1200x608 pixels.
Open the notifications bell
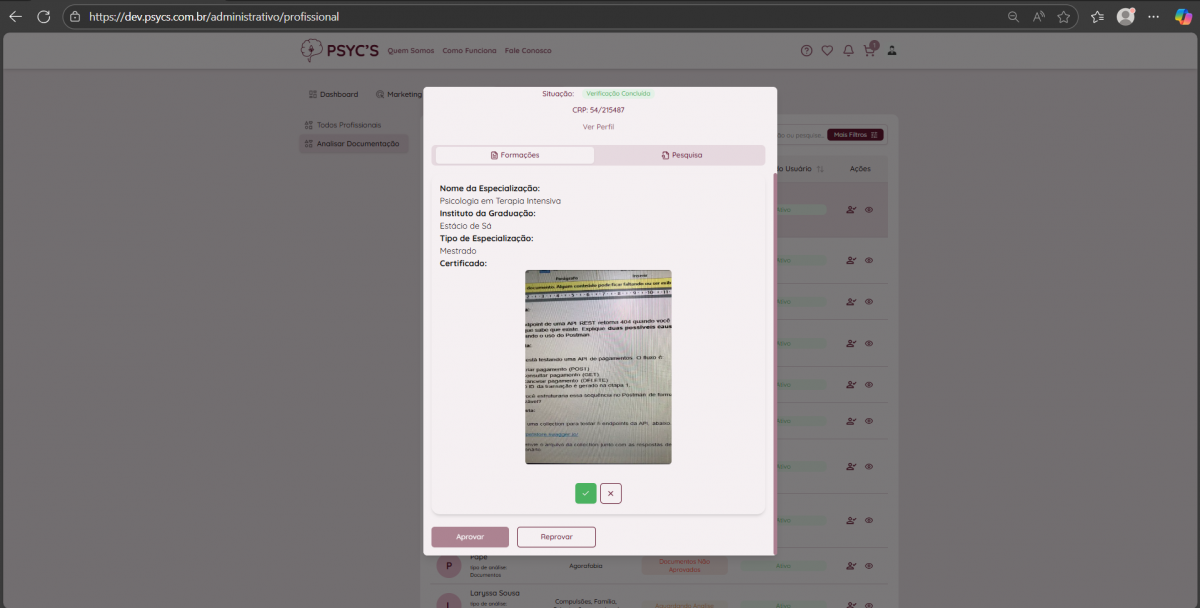point(848,51)
